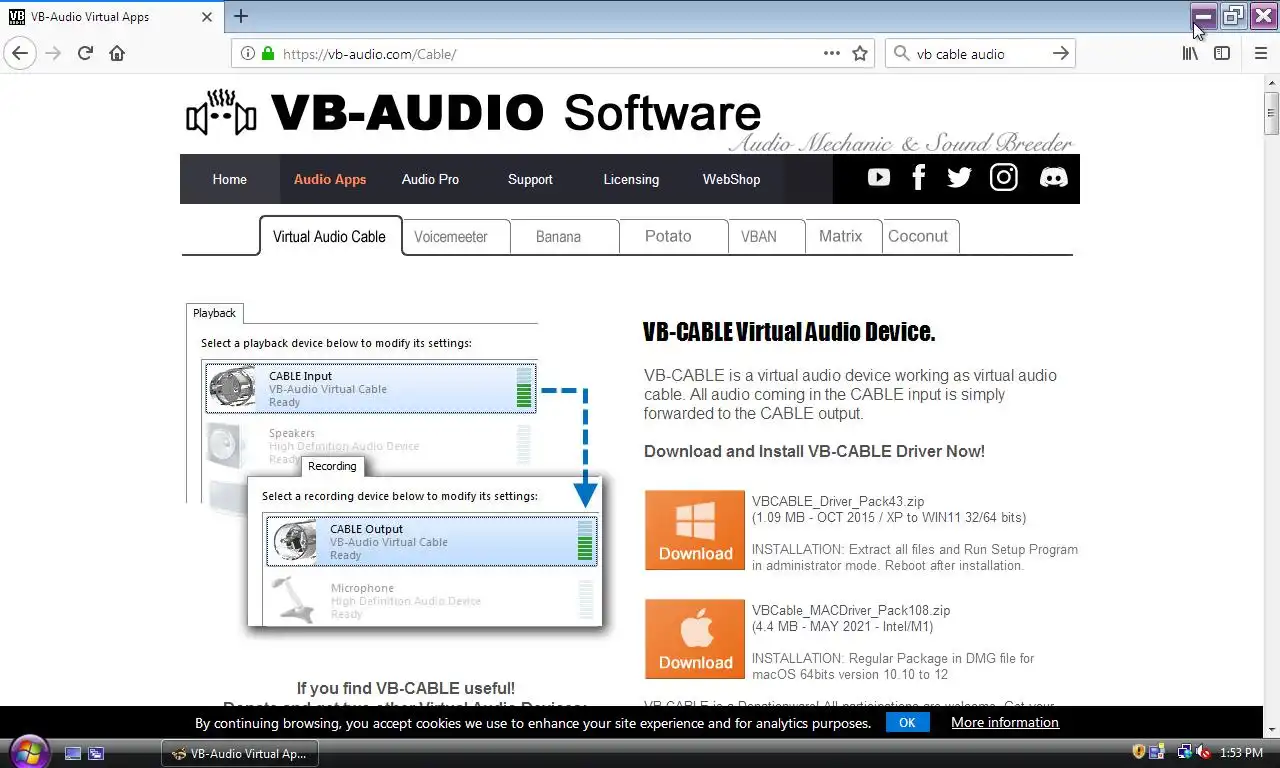Screen dimensions: 1280x768
Task: Open the Audio Pro menu item
Action: tap(430, 179)
